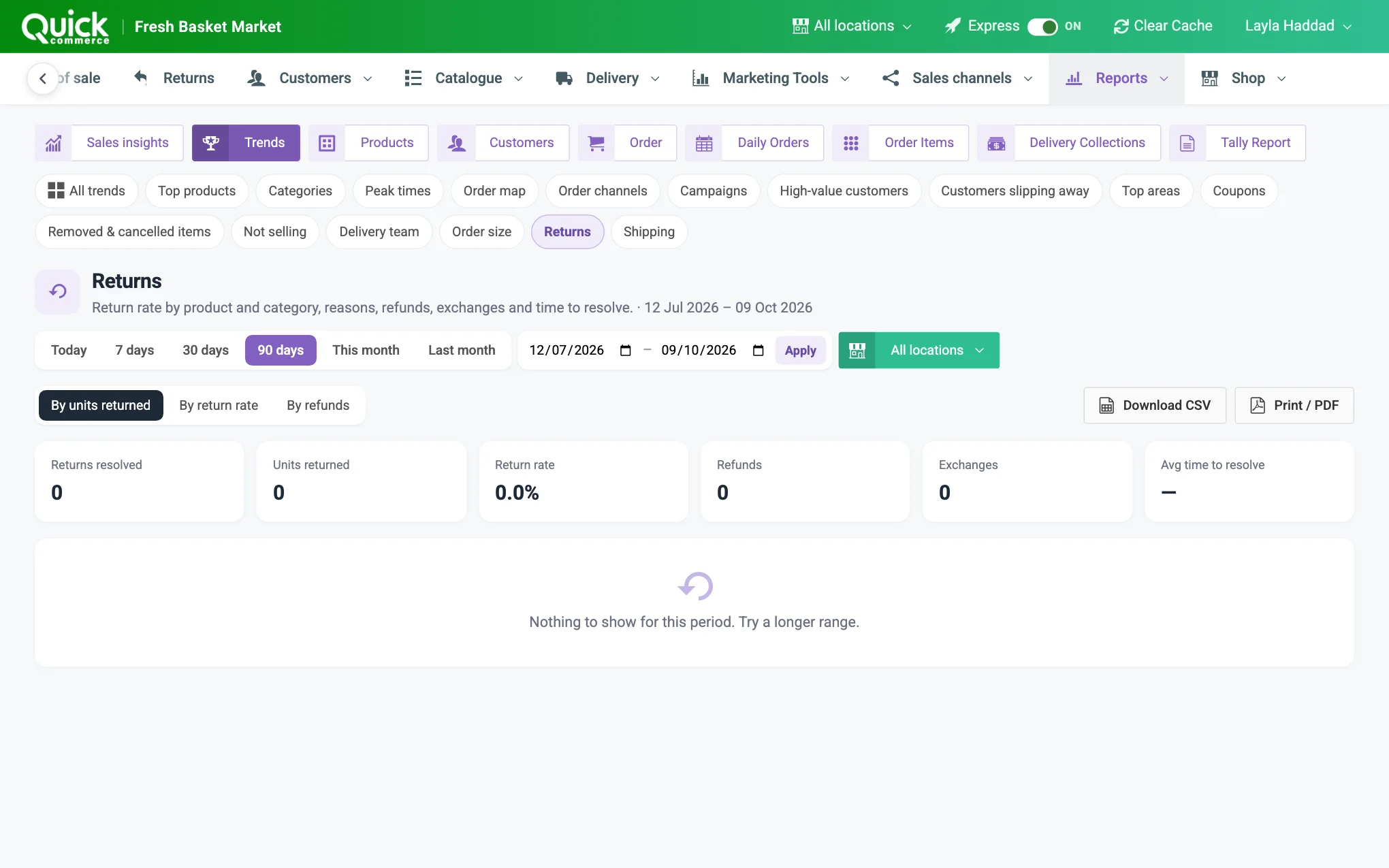This screenshot has width=1389, height=868.
Task: Click the Sales insights chart icon
Action: tap(53, 143)
